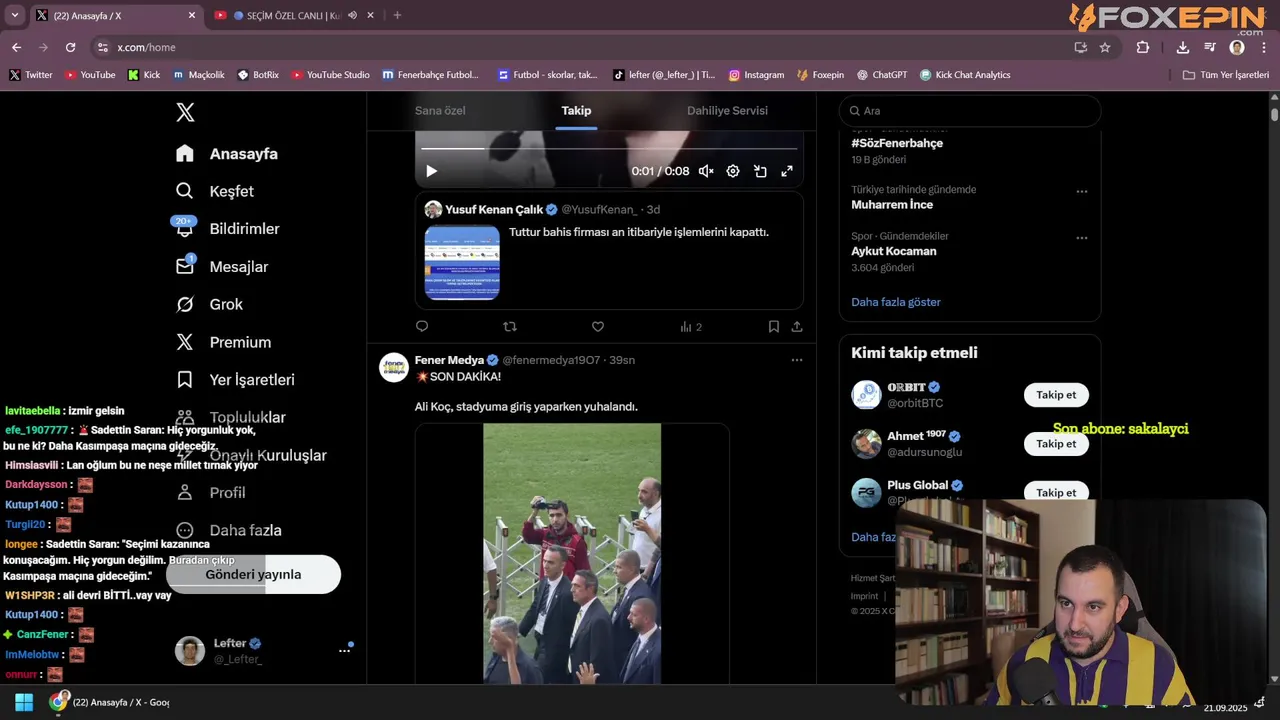Open Yusuf Kenan Çalık quoted thumbnail
1280x720 pixels.
tap(462, 262)
